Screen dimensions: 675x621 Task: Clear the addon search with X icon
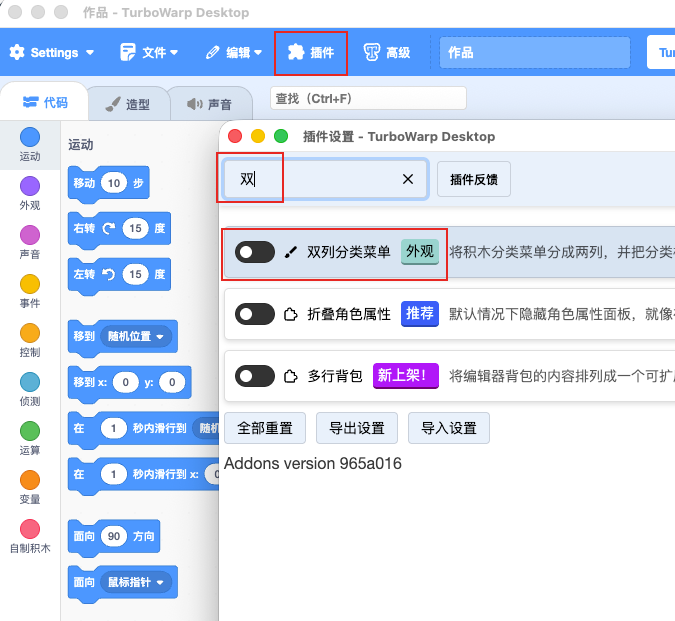(x=408, y=179)
